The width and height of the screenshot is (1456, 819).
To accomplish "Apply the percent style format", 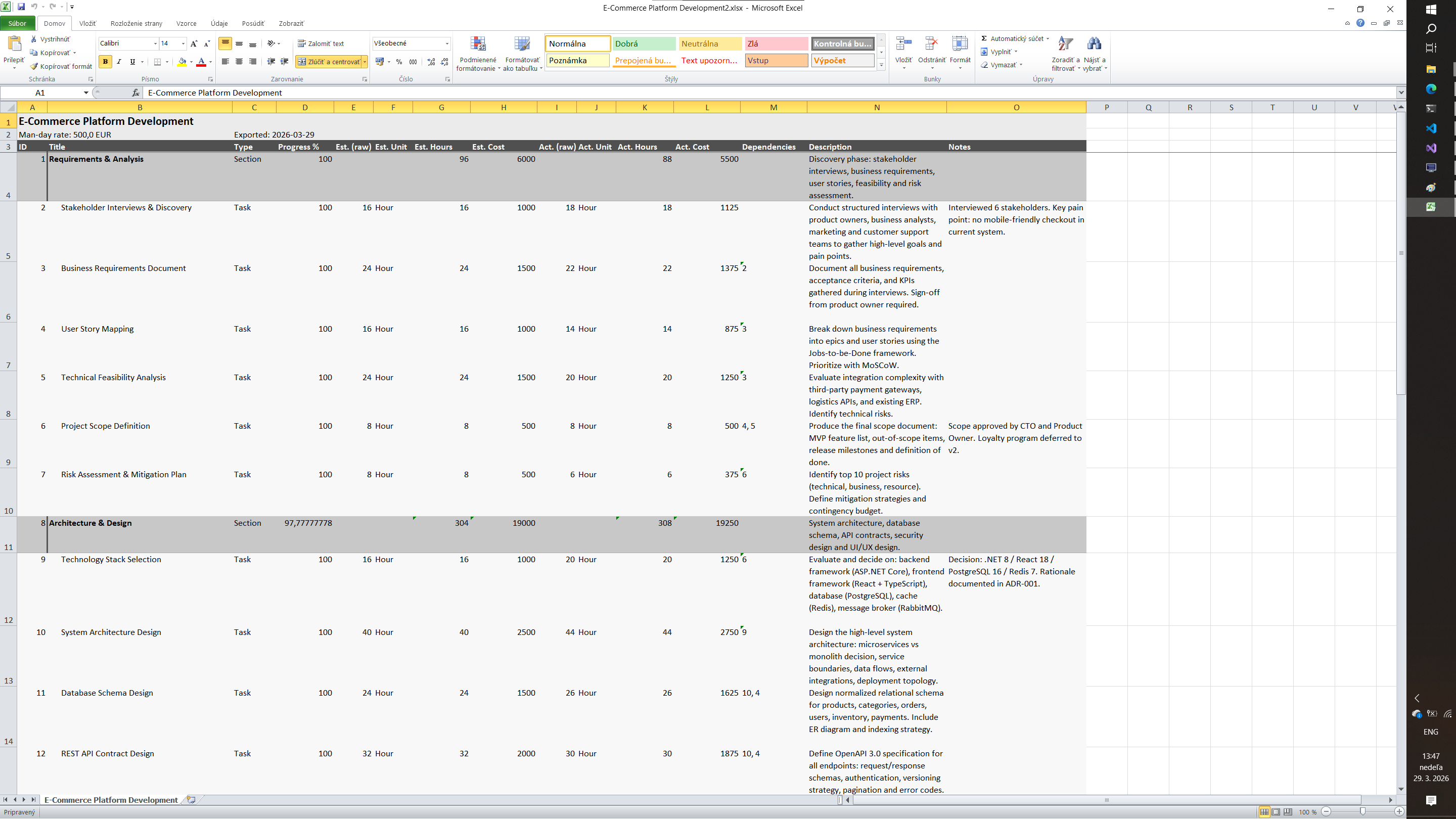I will pyautogui.click(x=399, y=62).
